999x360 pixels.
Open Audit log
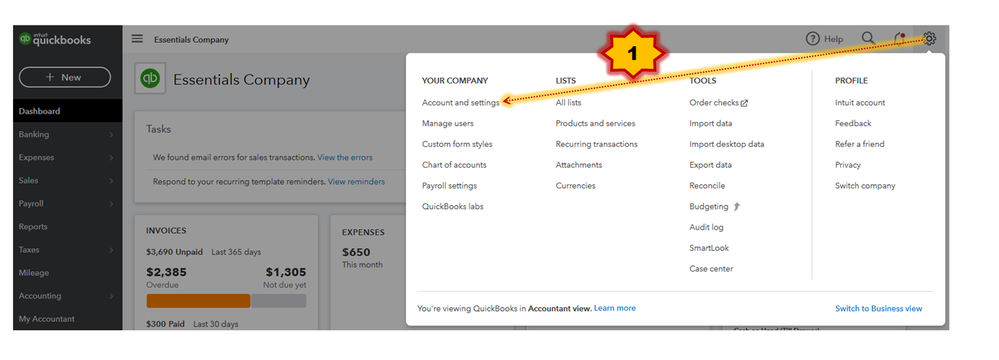click(707, 227)
